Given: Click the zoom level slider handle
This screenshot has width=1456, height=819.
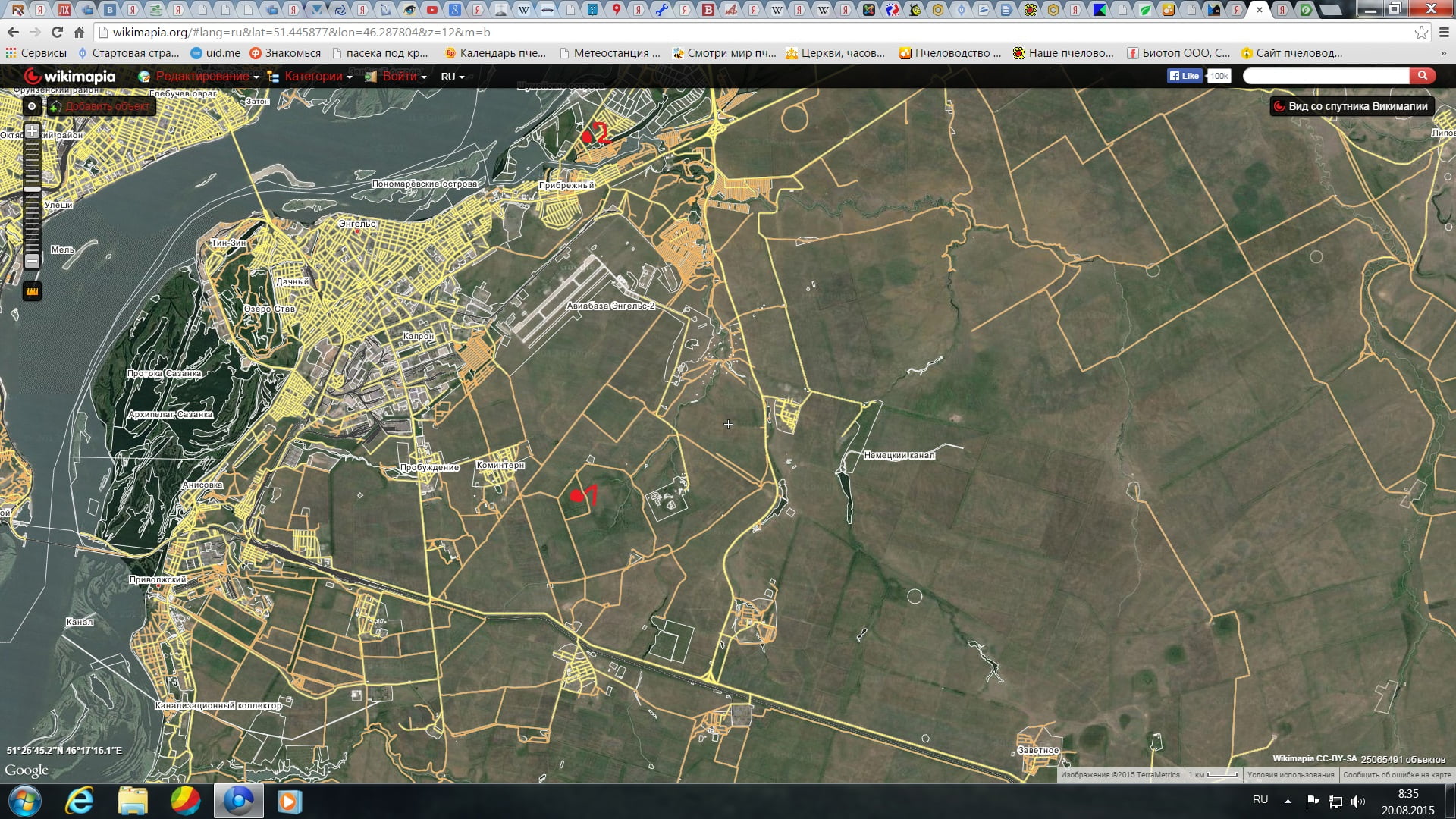Looking at the screenshot, I should point(32,189).
